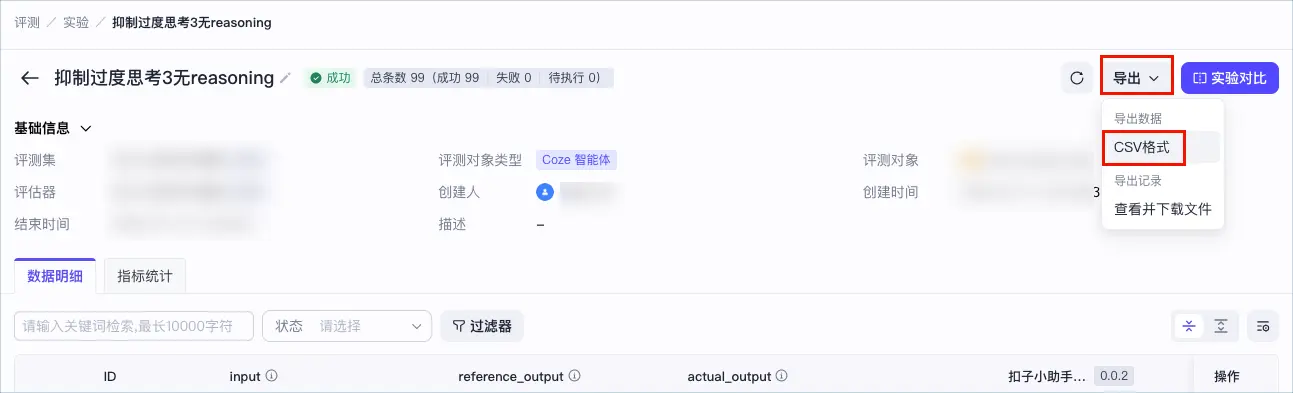The image size is (1293, 393).
Task: Show info for input column
Action: (271, 377)
